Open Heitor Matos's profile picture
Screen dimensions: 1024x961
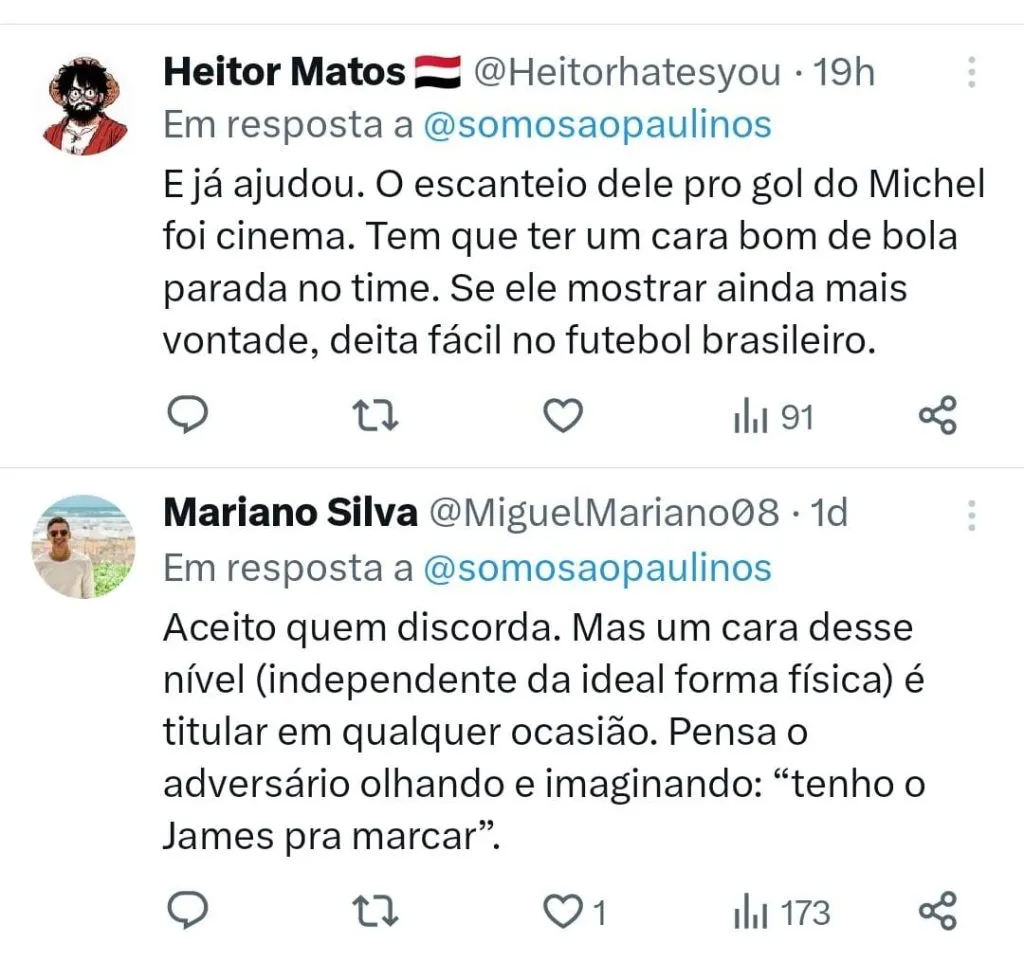[x=86, y=105]
